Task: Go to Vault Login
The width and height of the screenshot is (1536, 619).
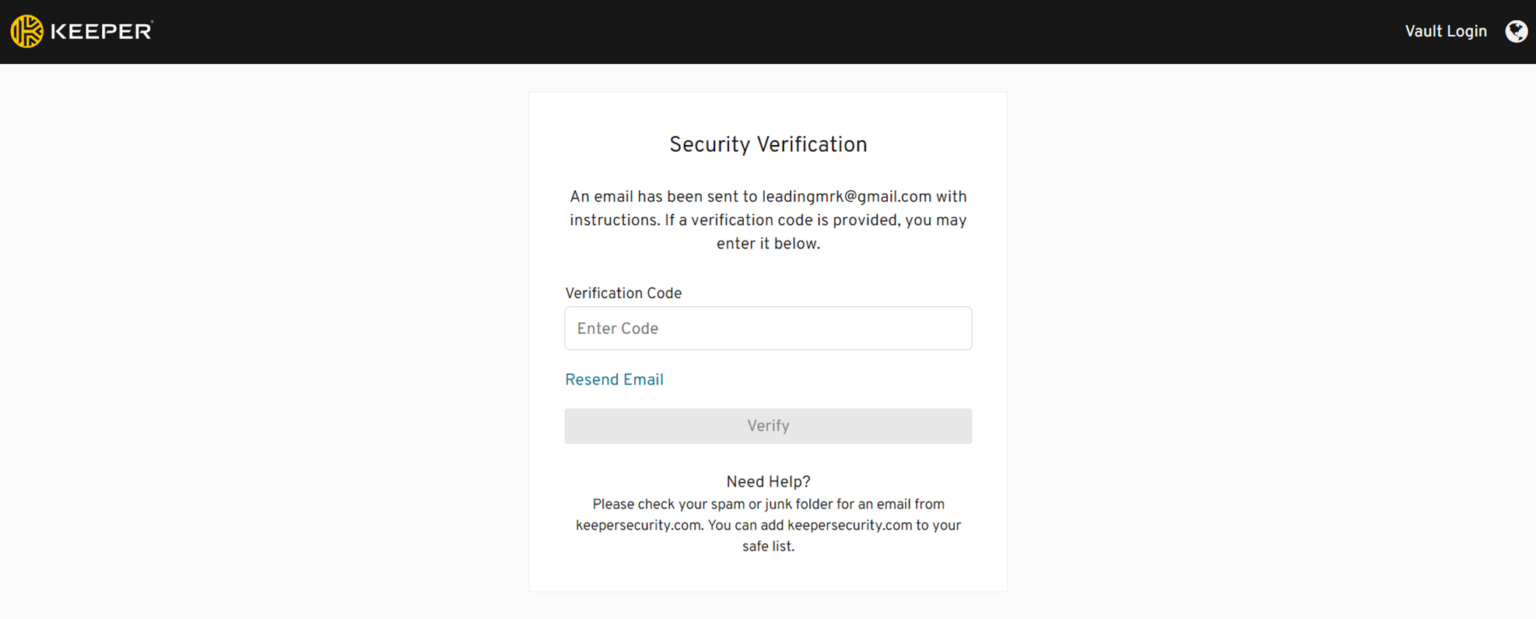Action: click(x=1445, y=32)
